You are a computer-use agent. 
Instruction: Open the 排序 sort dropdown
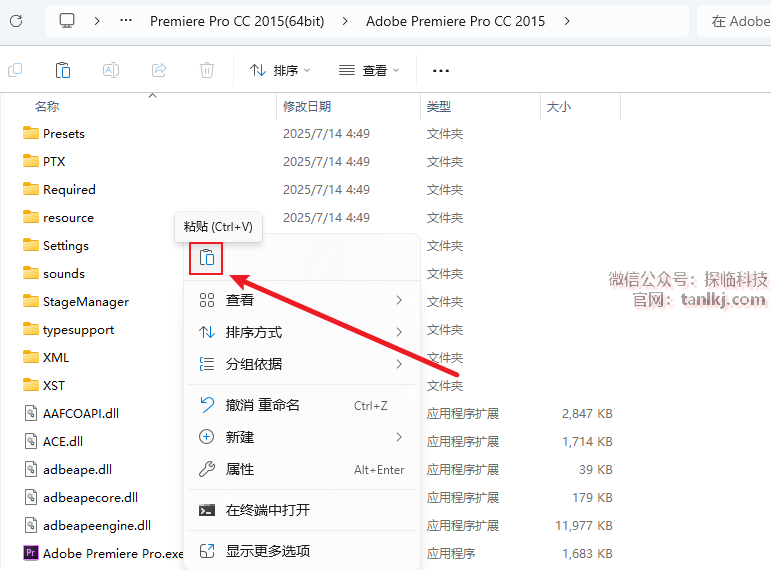coord(280,70)
